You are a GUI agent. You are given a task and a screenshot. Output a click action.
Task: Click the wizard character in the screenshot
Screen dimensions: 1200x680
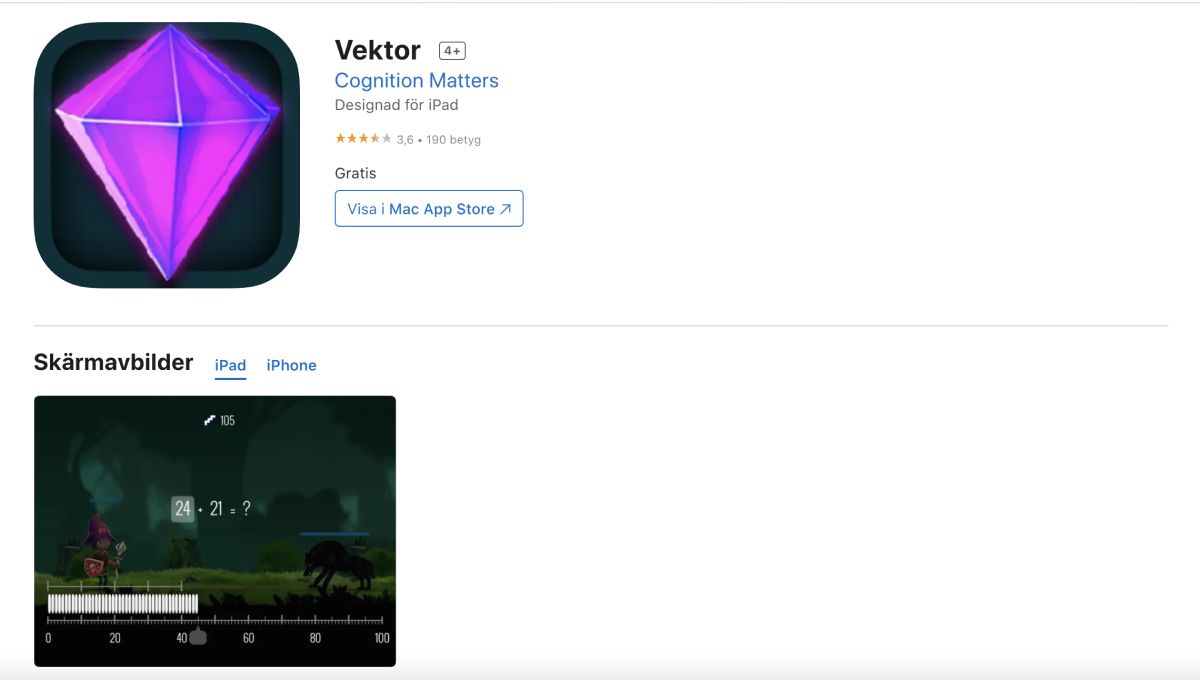pos(103,550)
